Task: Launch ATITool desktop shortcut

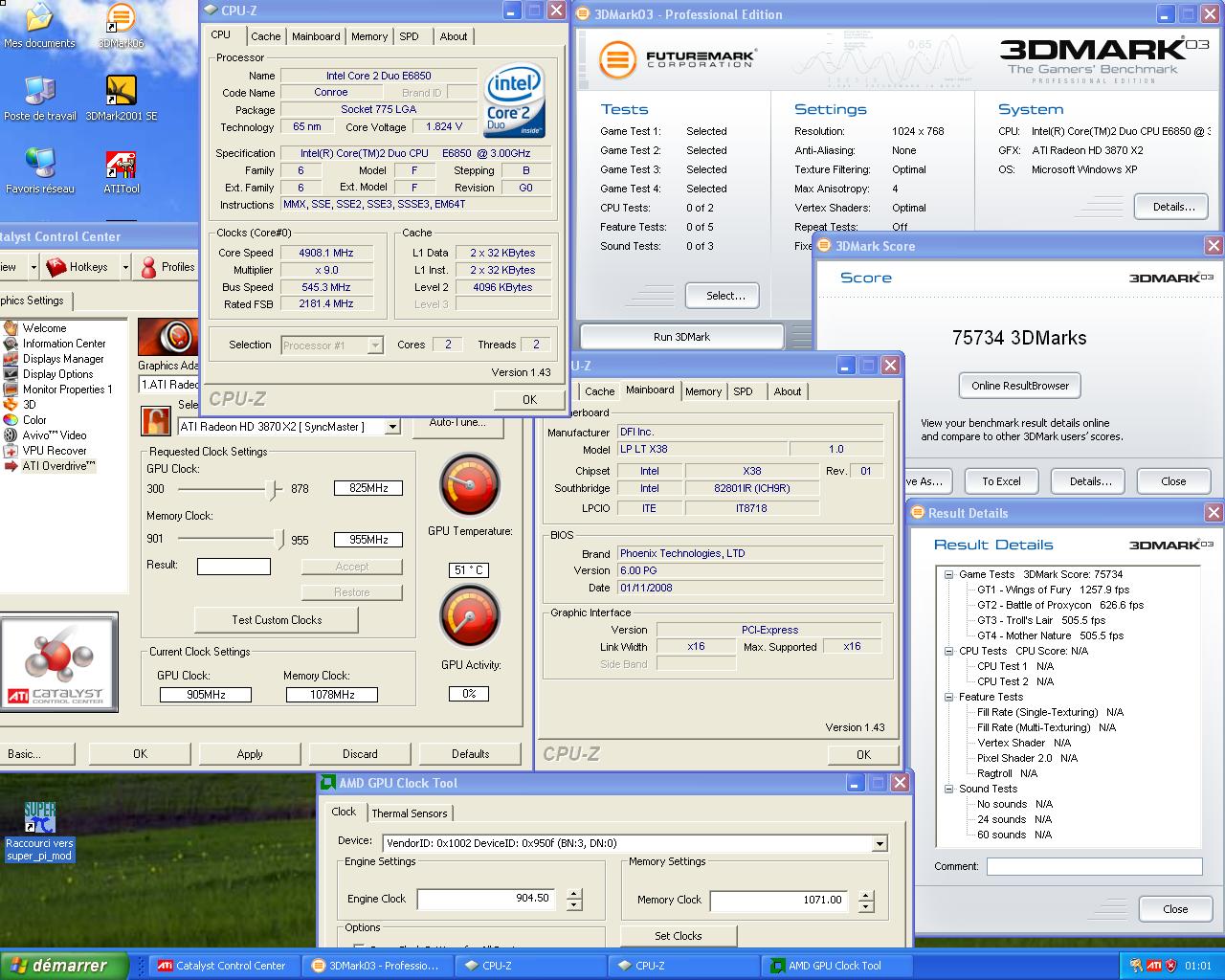Action: click(121, 171)
